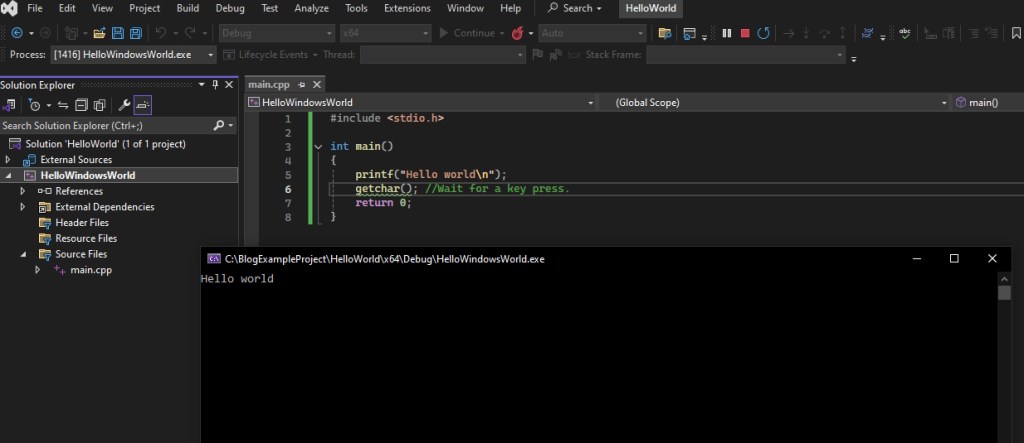Expand the External Dependencies tree node
1024x443 pixels.
pyautogui.click(x=23, y=207)
